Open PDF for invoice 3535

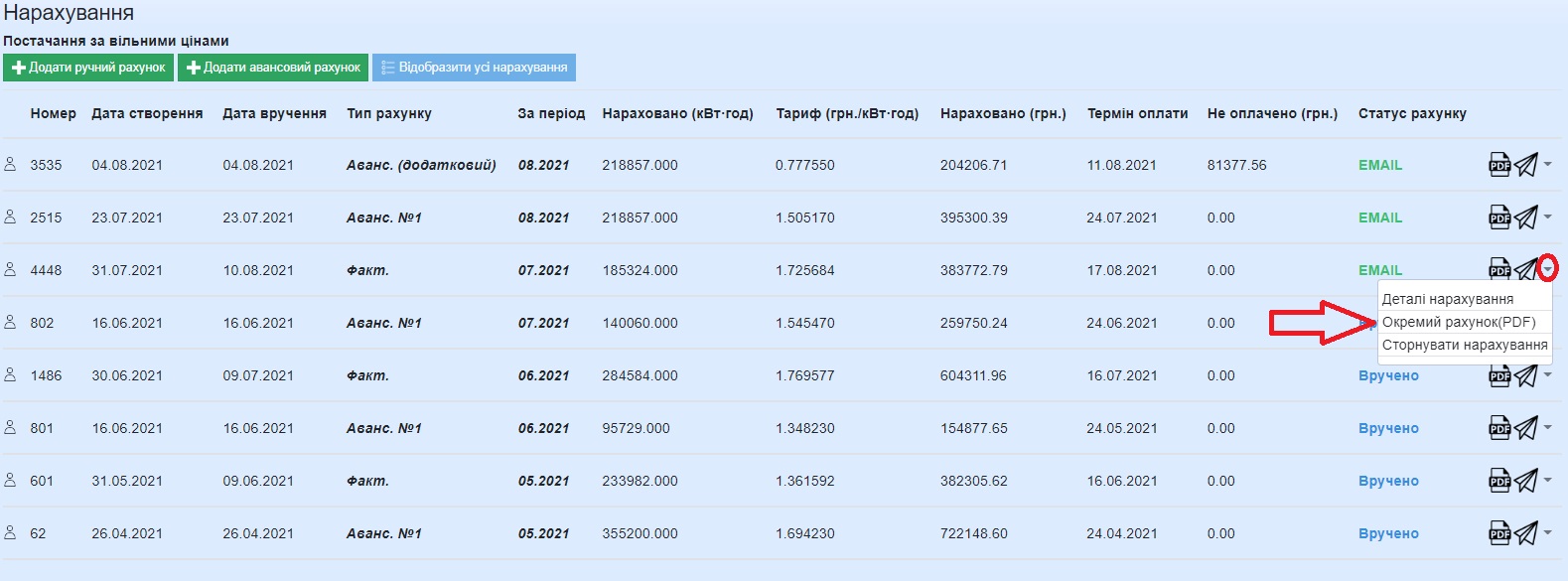click(1498, 165)
